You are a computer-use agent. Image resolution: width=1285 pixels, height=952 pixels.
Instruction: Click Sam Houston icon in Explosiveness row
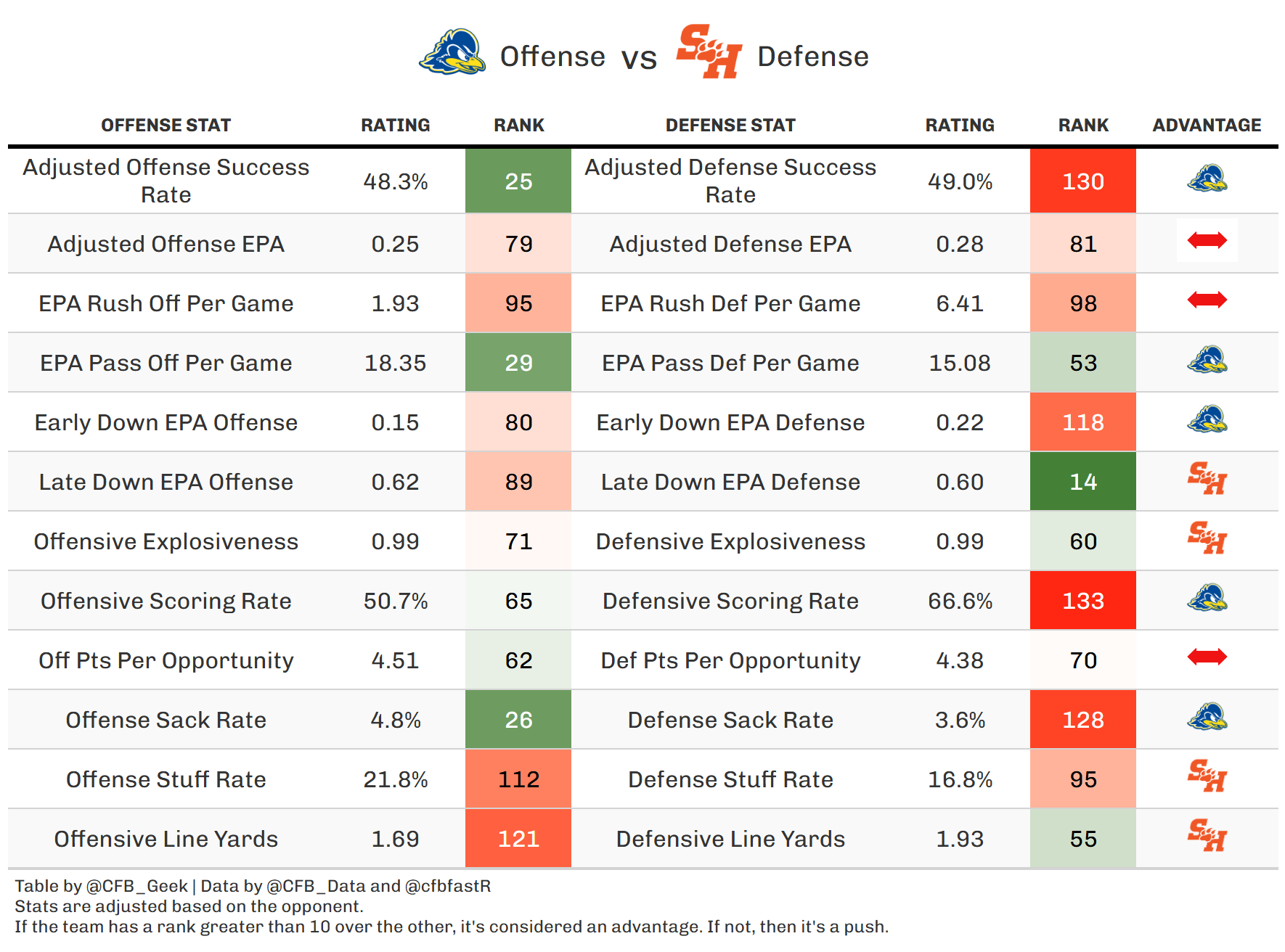(1207, 538)
